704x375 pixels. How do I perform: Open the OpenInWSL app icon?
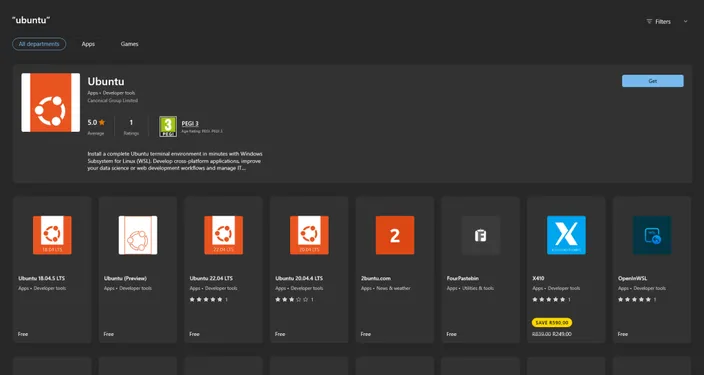pyautogui.click(x=652, y=235)
